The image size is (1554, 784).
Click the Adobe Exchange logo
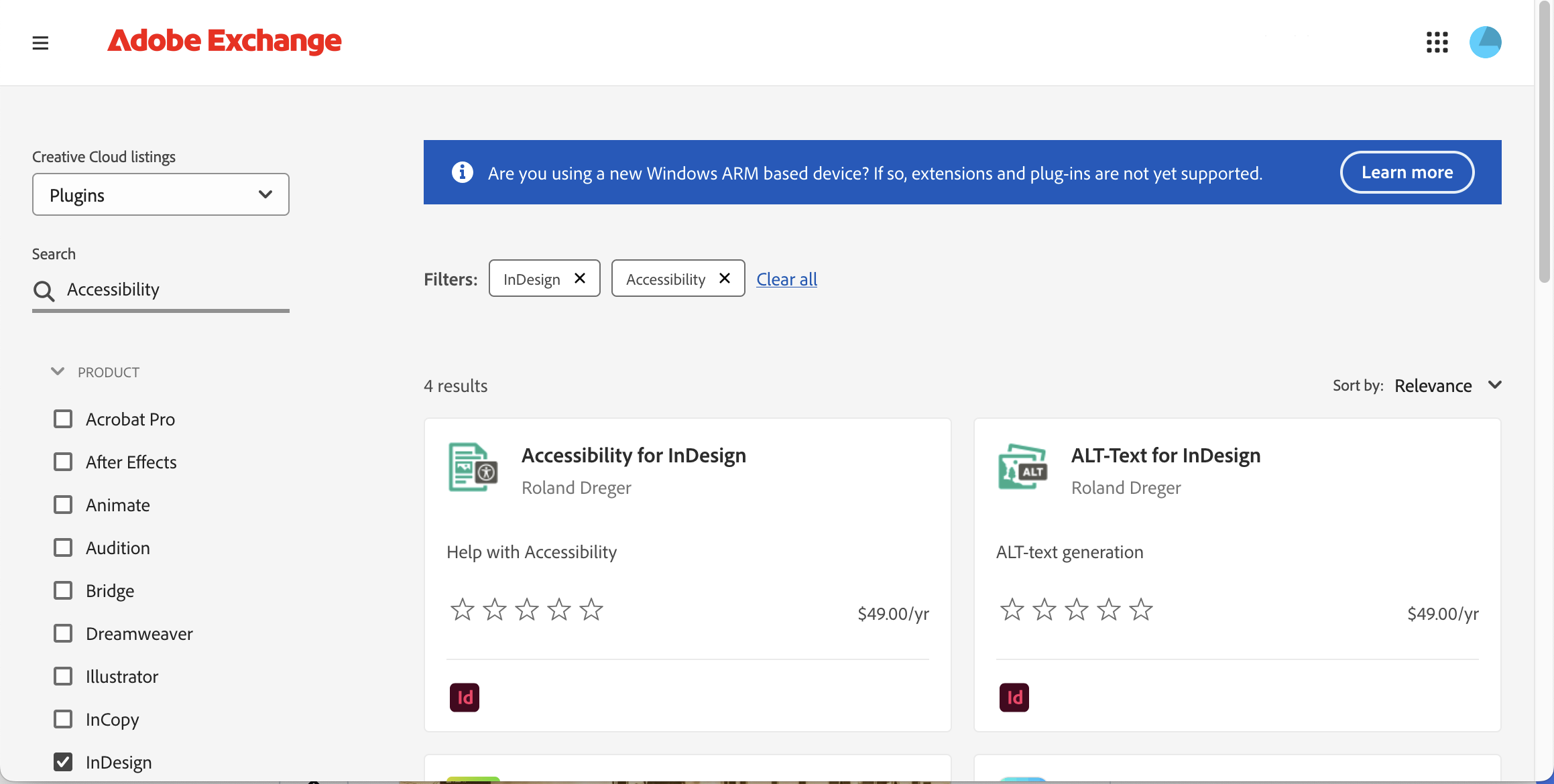pos(225,41)
